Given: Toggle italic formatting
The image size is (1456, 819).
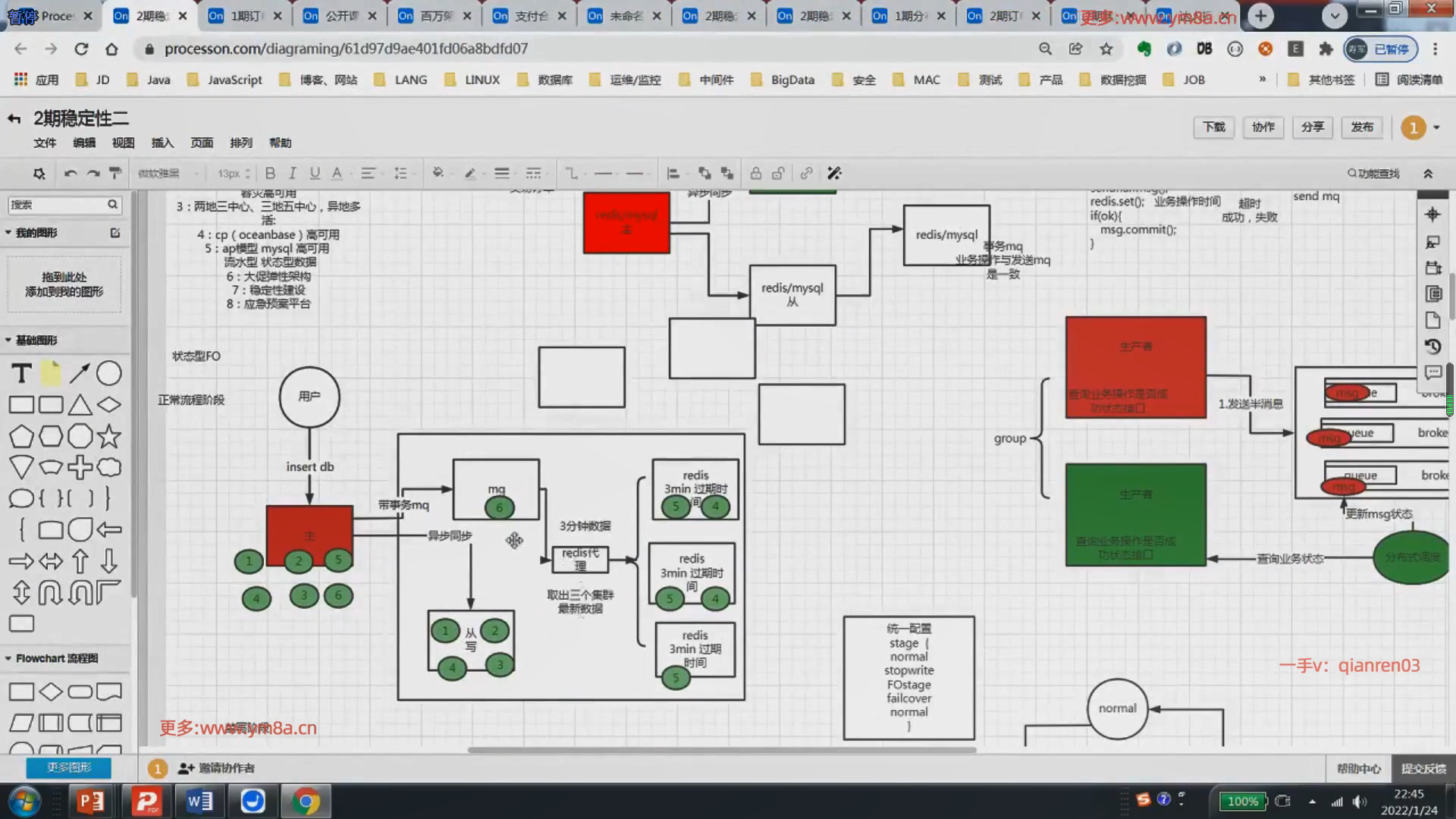Looking at the screenshot, I should click(x=292, y=174).
